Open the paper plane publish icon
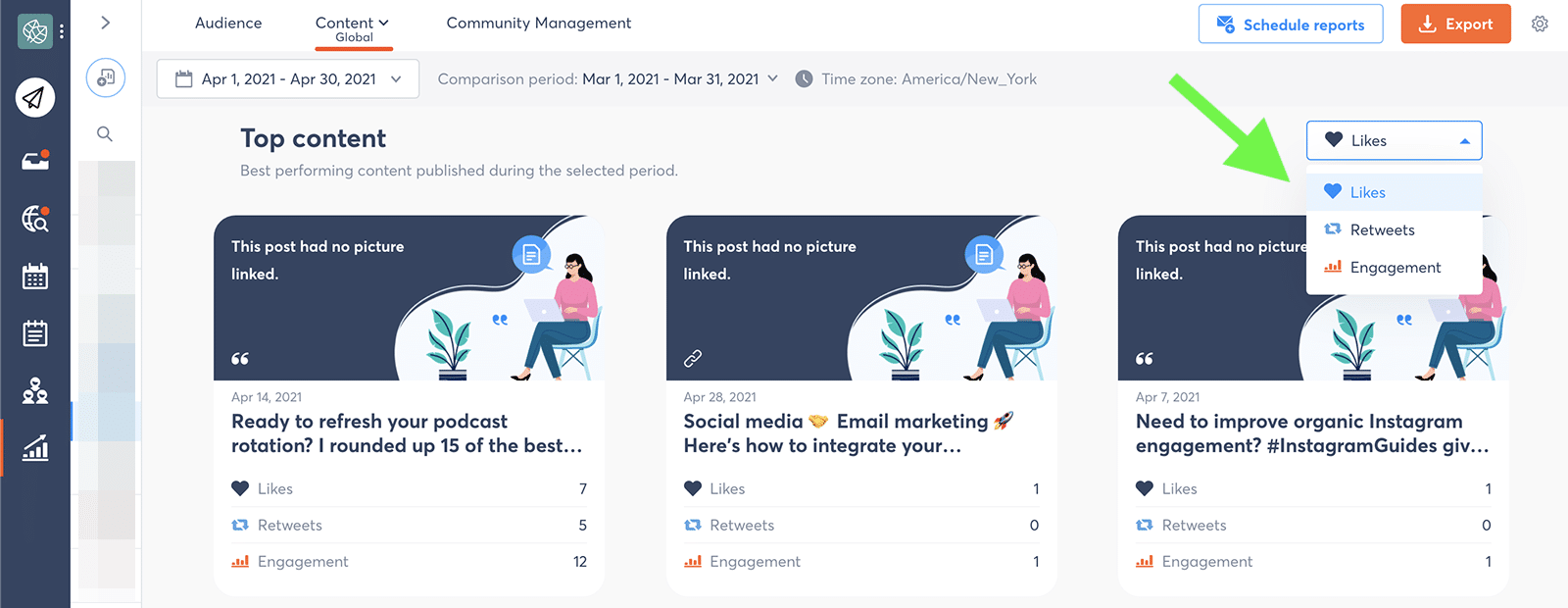Viewport: 1568px width, 608px height. point(35,97)
